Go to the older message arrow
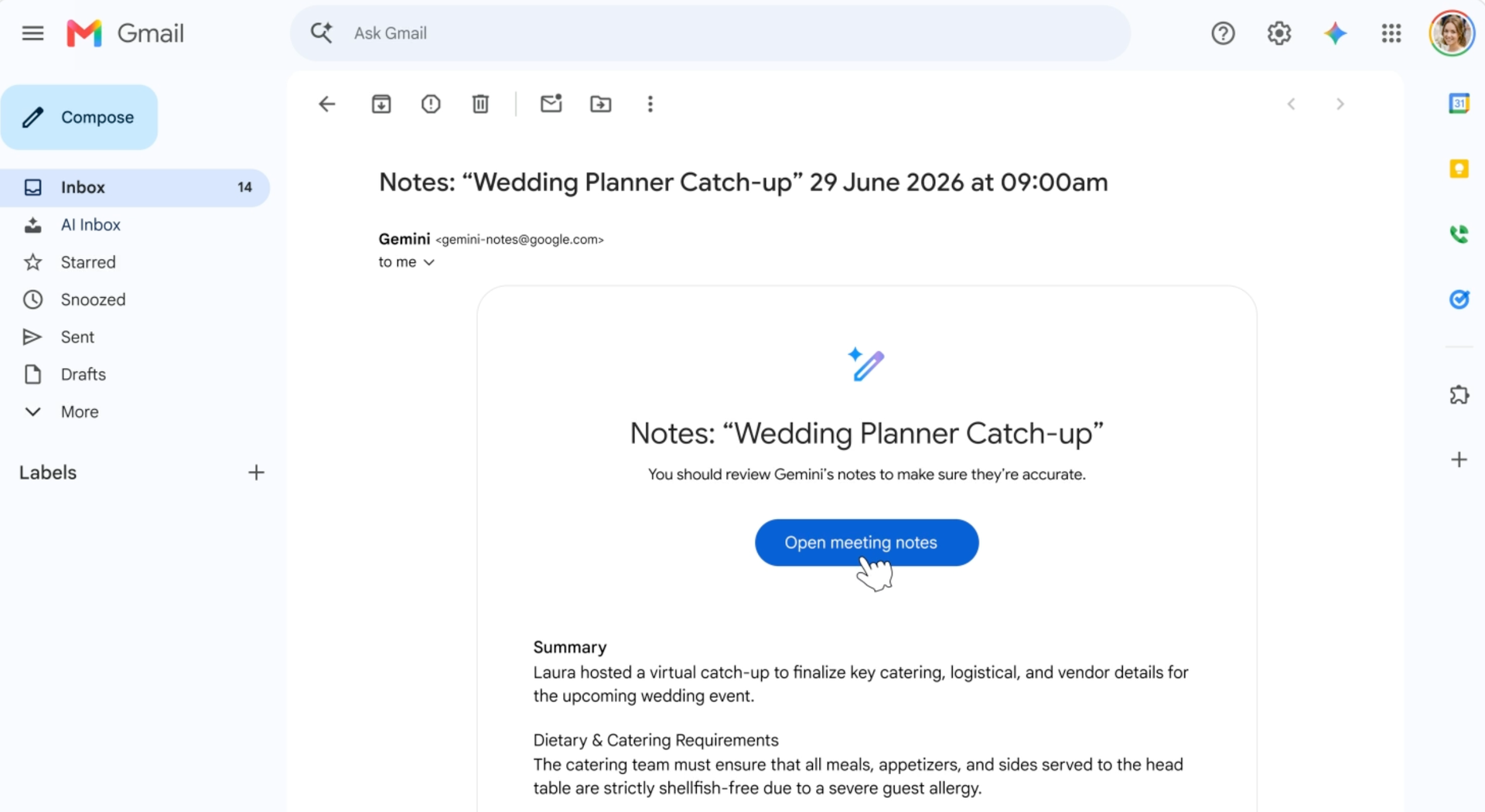 pos(1340,104)
